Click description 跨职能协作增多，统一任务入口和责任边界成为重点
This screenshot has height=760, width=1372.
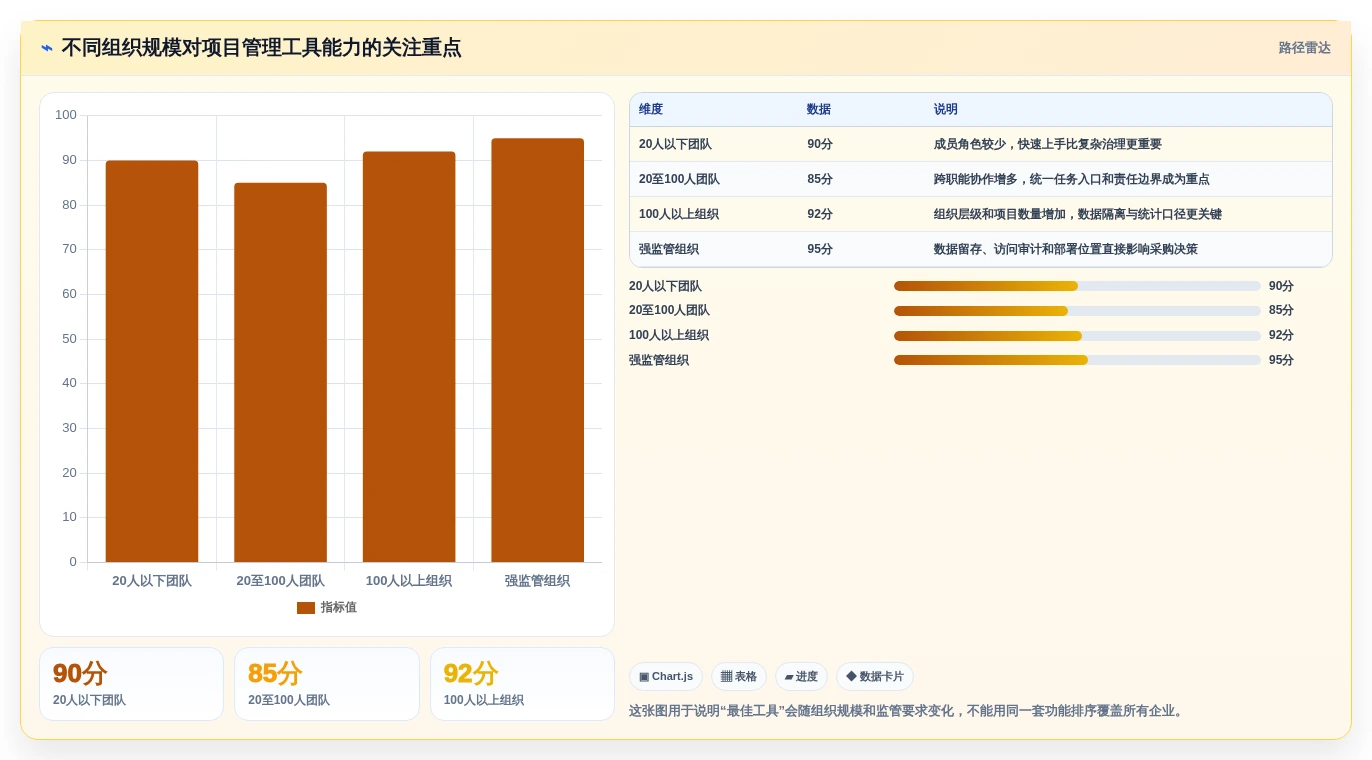coord(1072,180)
